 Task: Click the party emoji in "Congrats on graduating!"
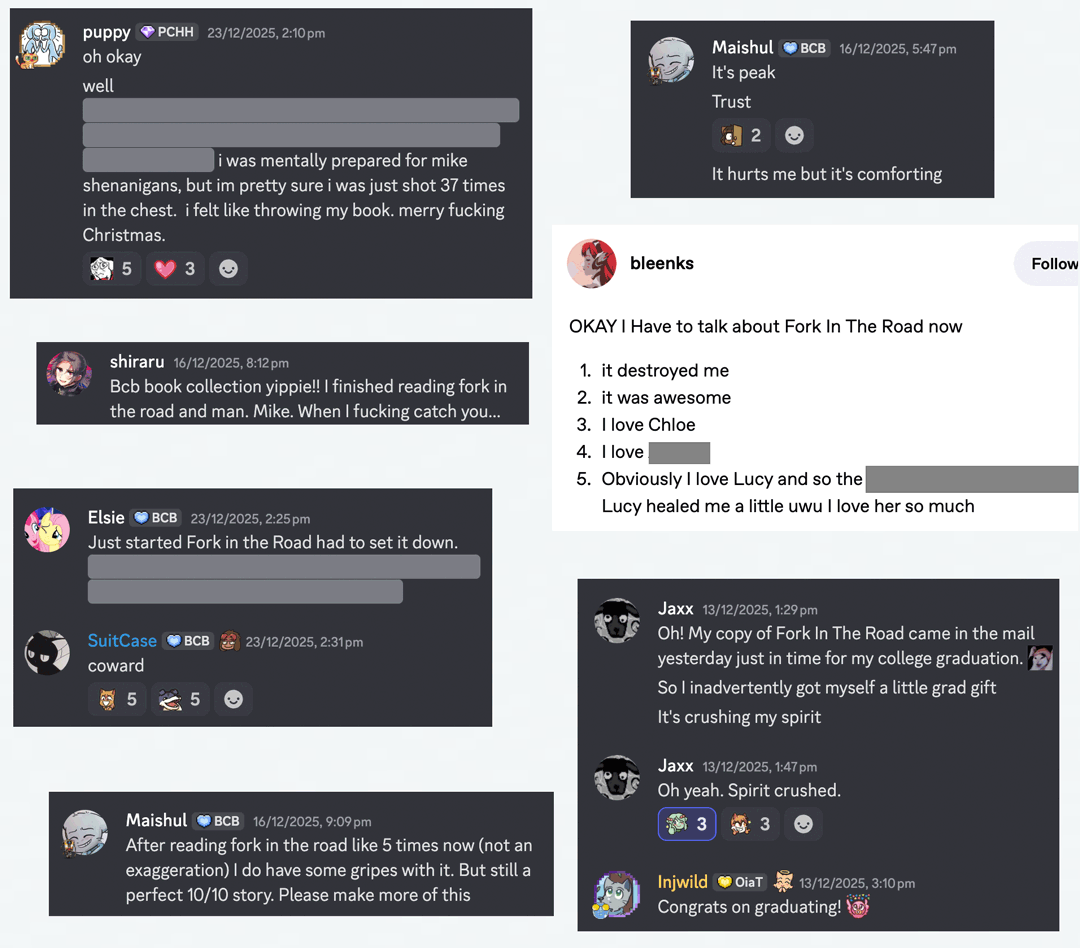coord(858,905)
